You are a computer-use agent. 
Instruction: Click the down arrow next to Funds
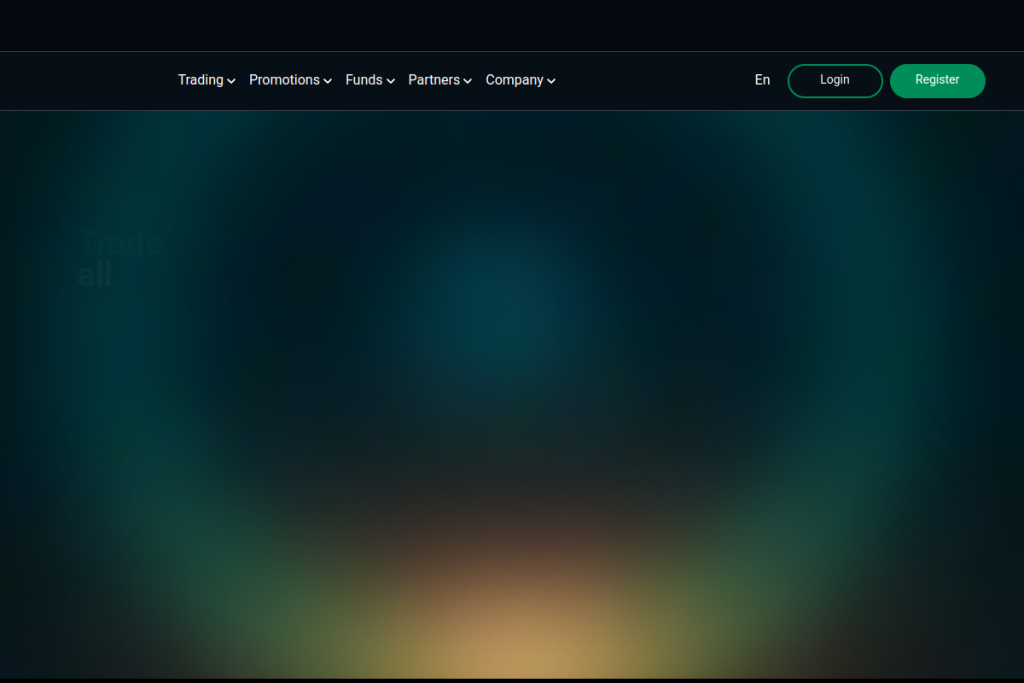pyautogui.click(x=390, y=81)
